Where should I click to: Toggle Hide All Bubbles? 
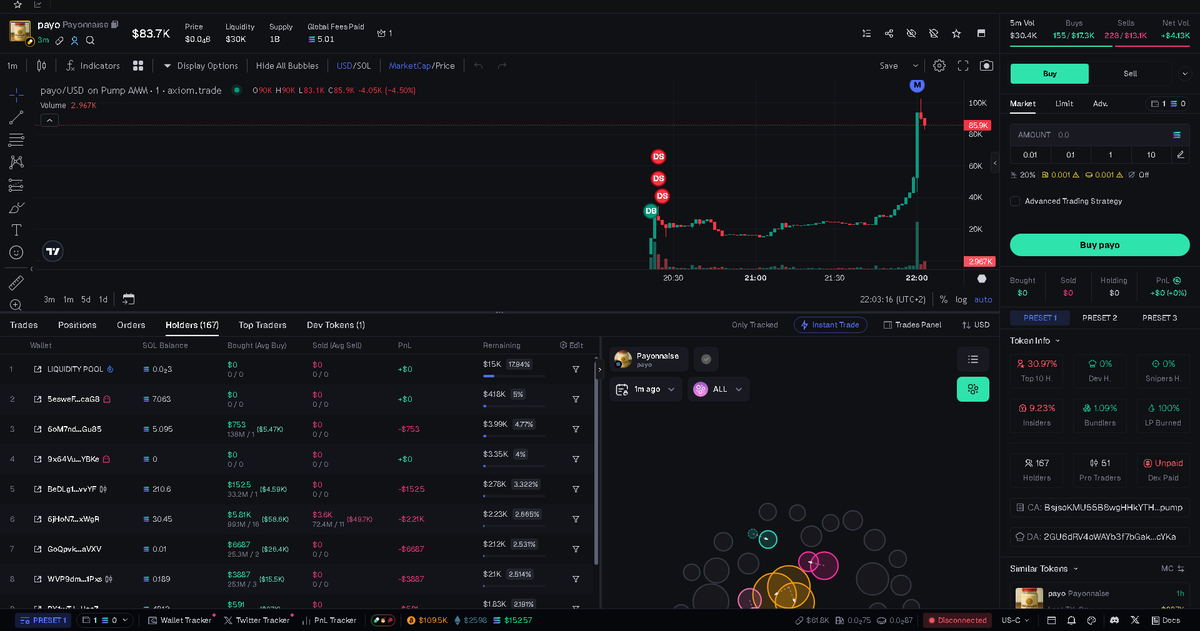(x=287, y=66)
